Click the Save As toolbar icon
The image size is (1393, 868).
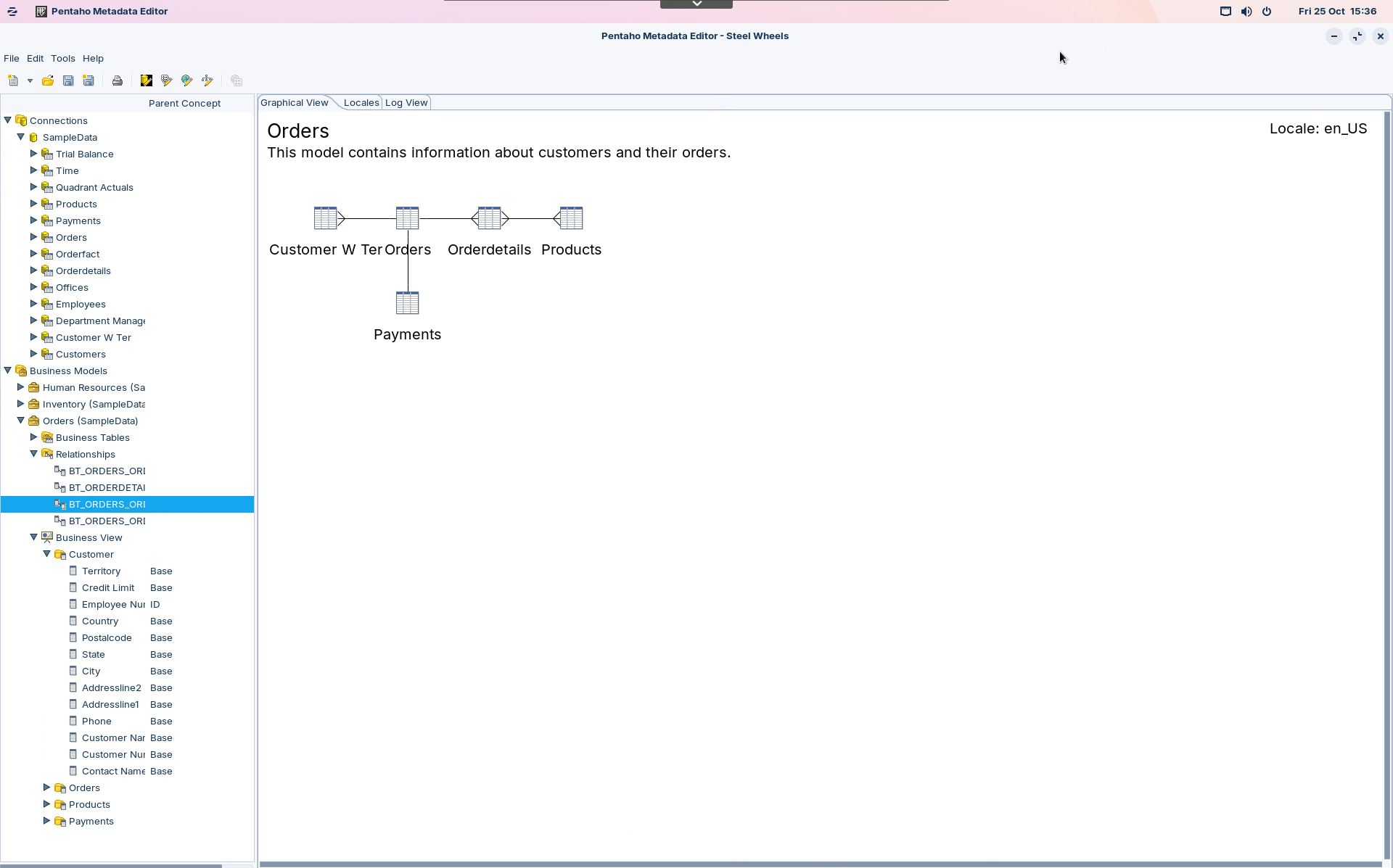pos(89,80)
